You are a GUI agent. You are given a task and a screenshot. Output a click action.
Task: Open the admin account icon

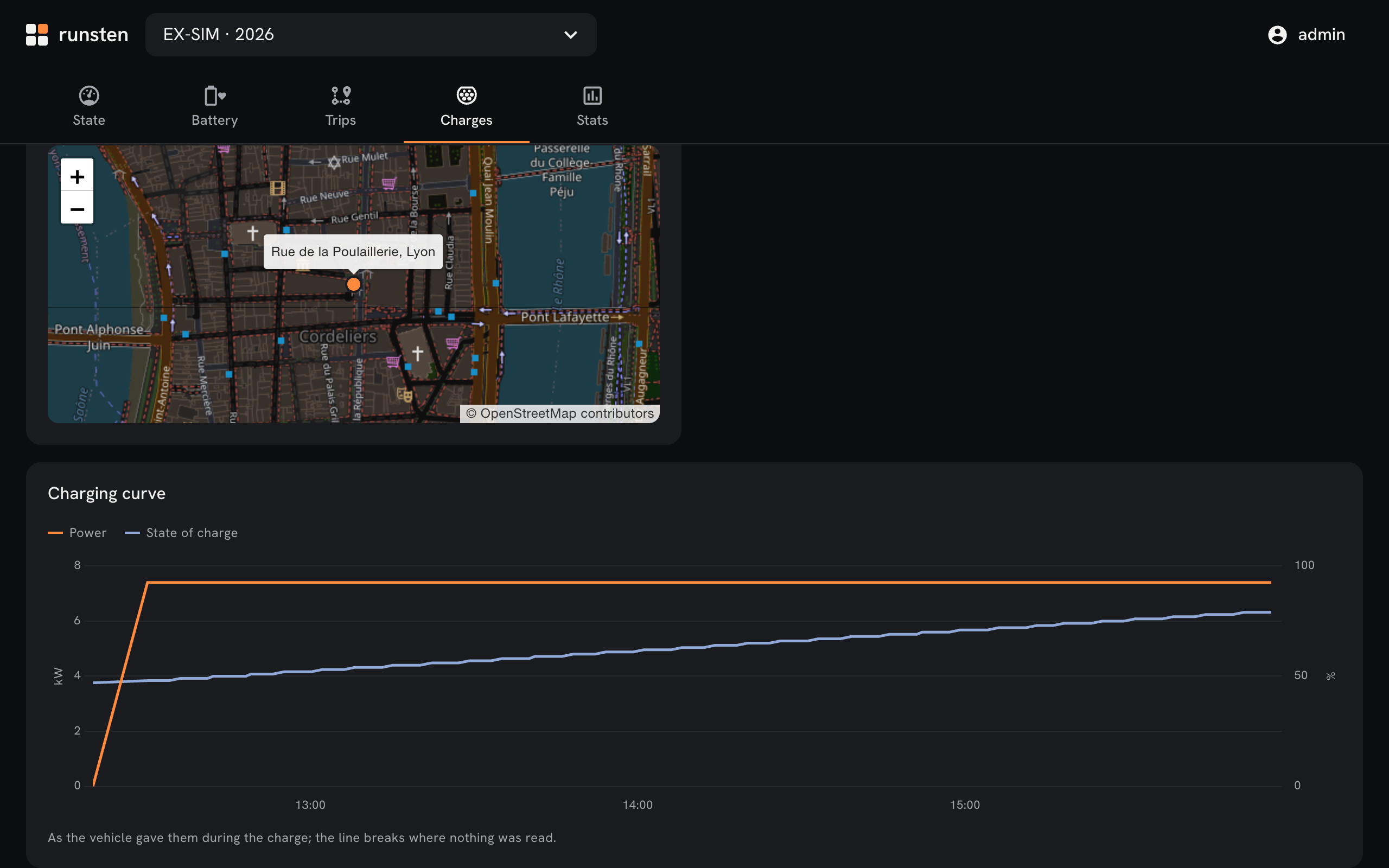click(1277, 34)
